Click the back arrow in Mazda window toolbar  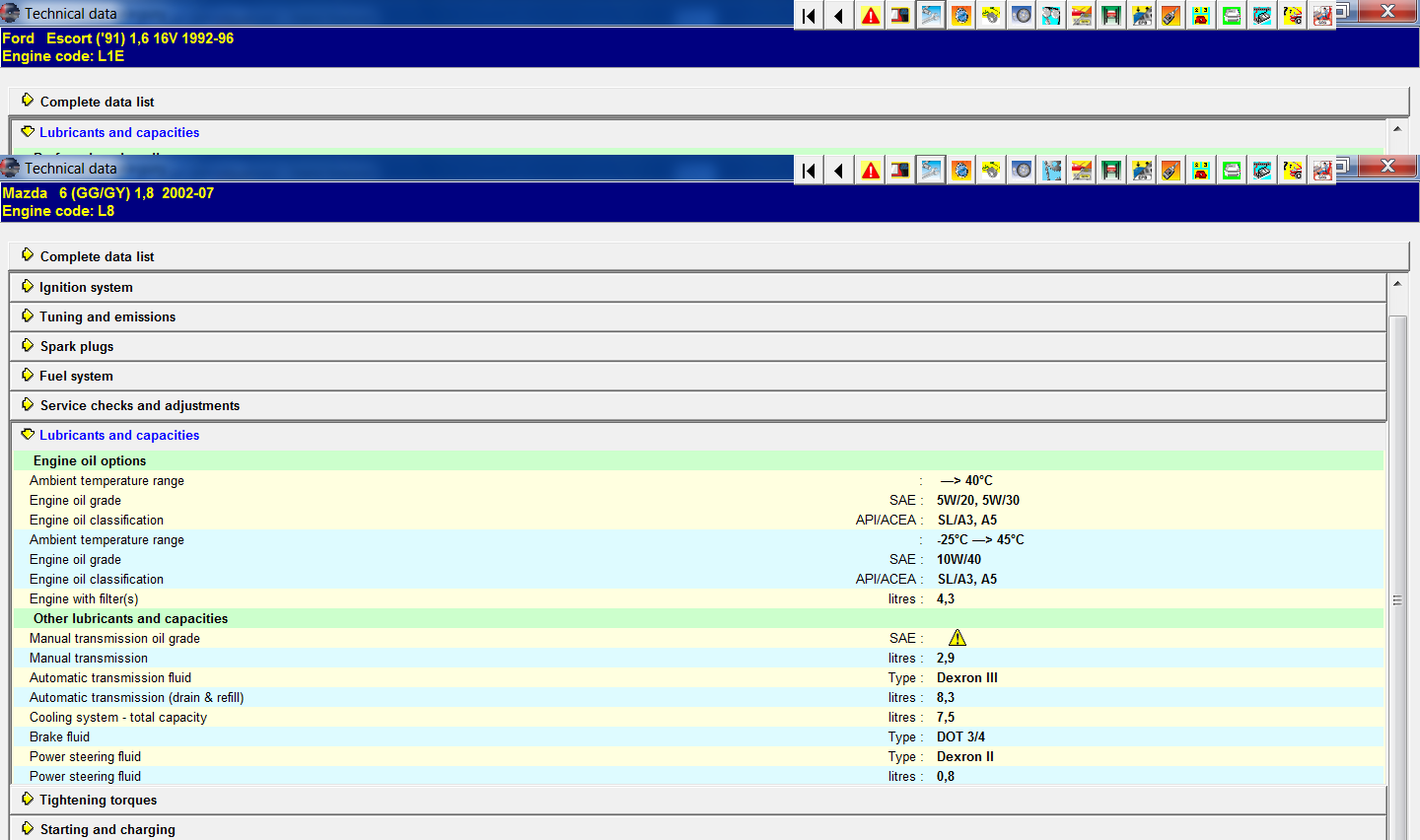point(839,171)
